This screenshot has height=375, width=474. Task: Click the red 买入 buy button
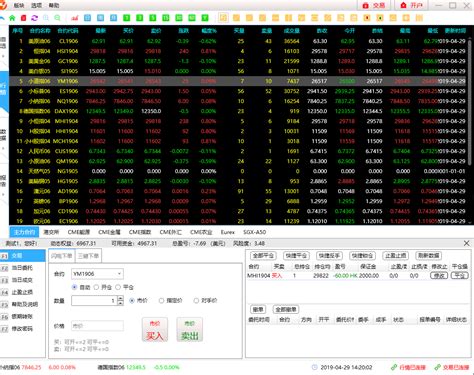pos(155,330)
